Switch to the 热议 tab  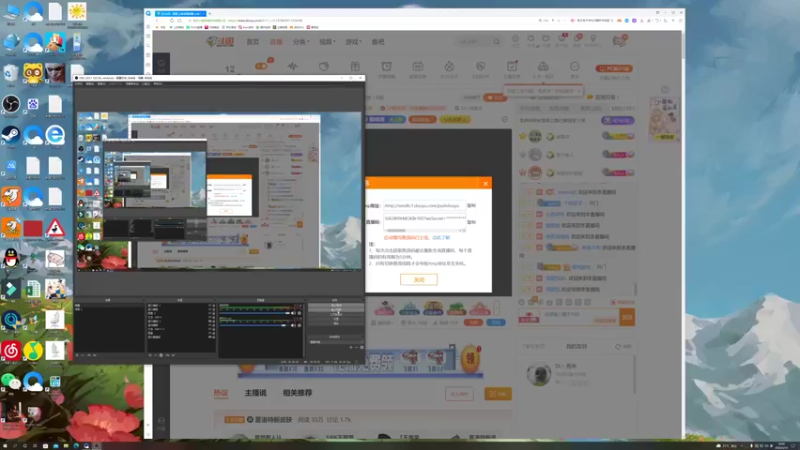221,393
